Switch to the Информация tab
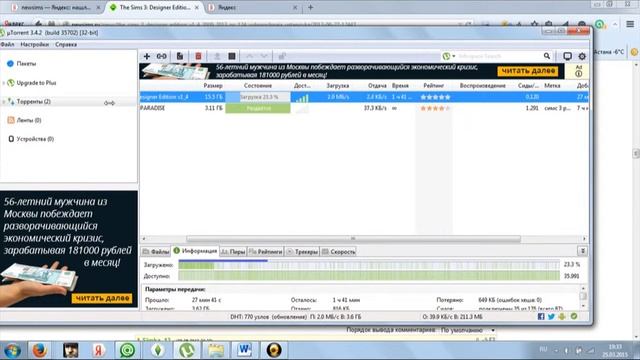 click(195, 251)
